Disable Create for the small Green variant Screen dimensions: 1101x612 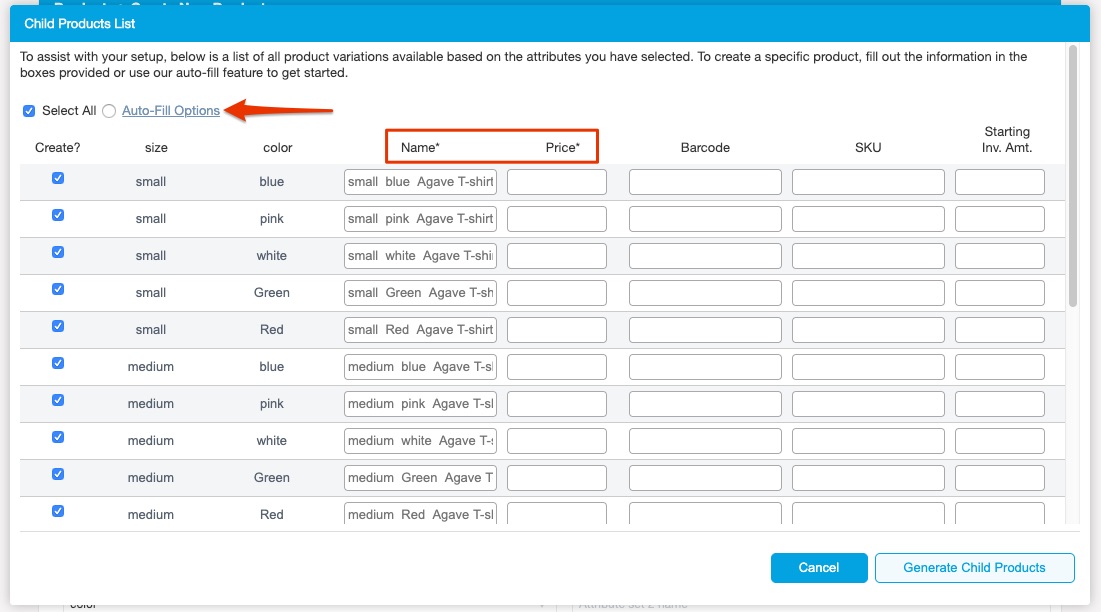(57, 288)
